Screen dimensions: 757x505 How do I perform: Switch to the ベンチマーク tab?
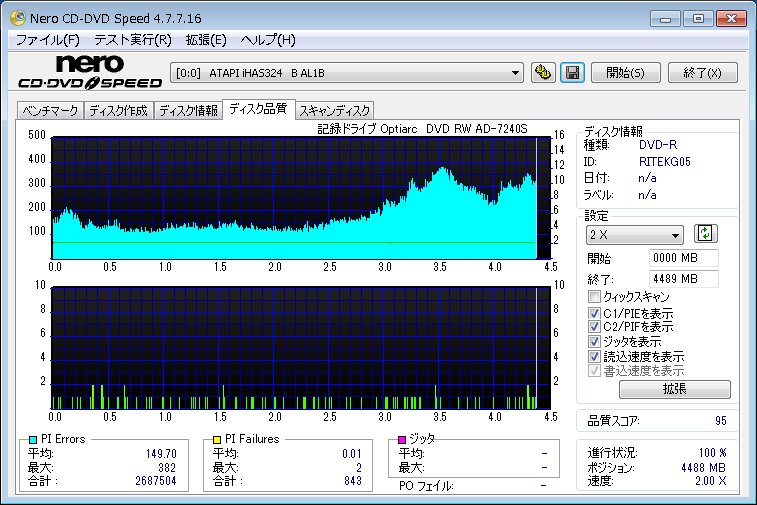(x=50, y=111)
